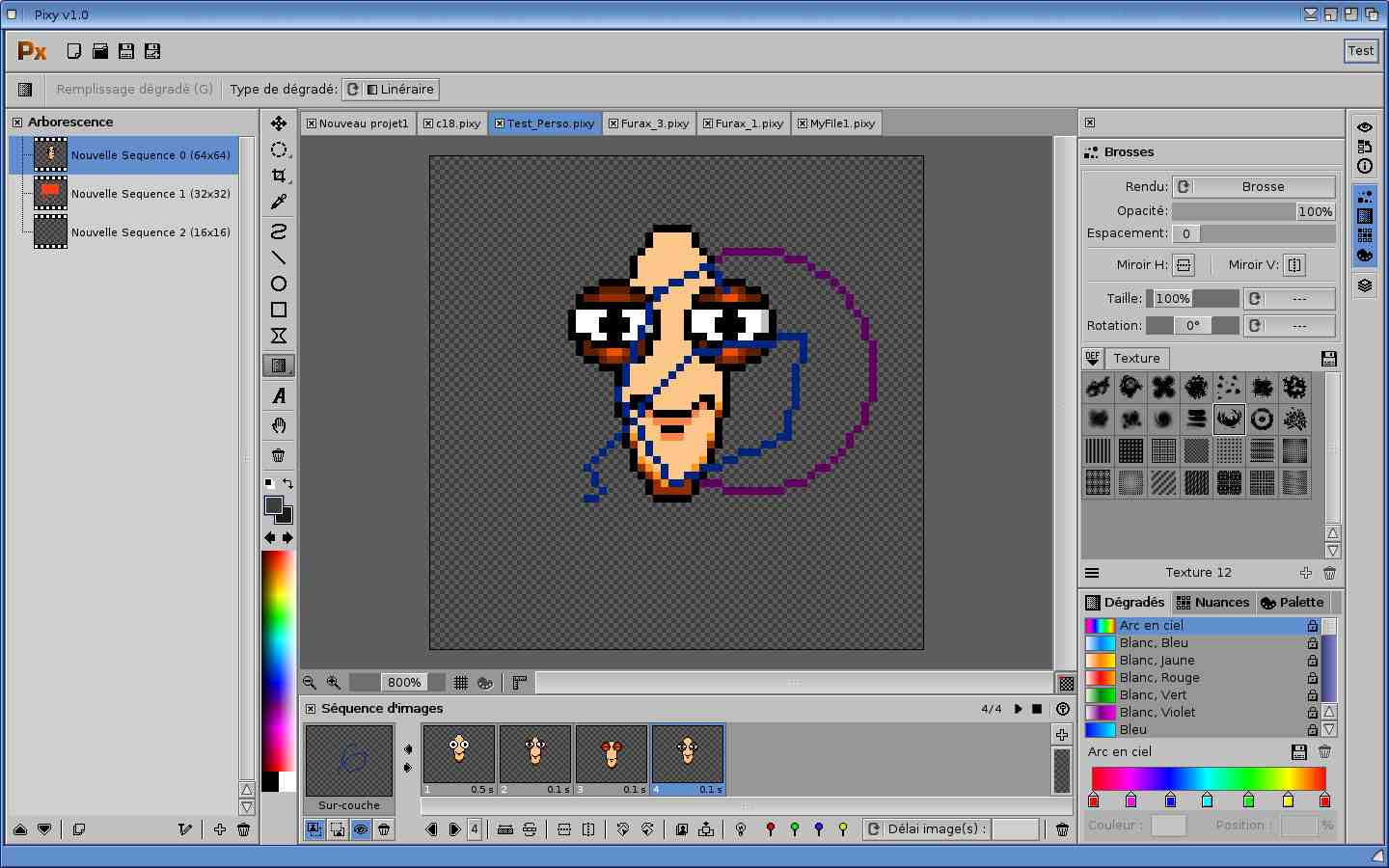Play the image sequence animation

click(1018, 709)
